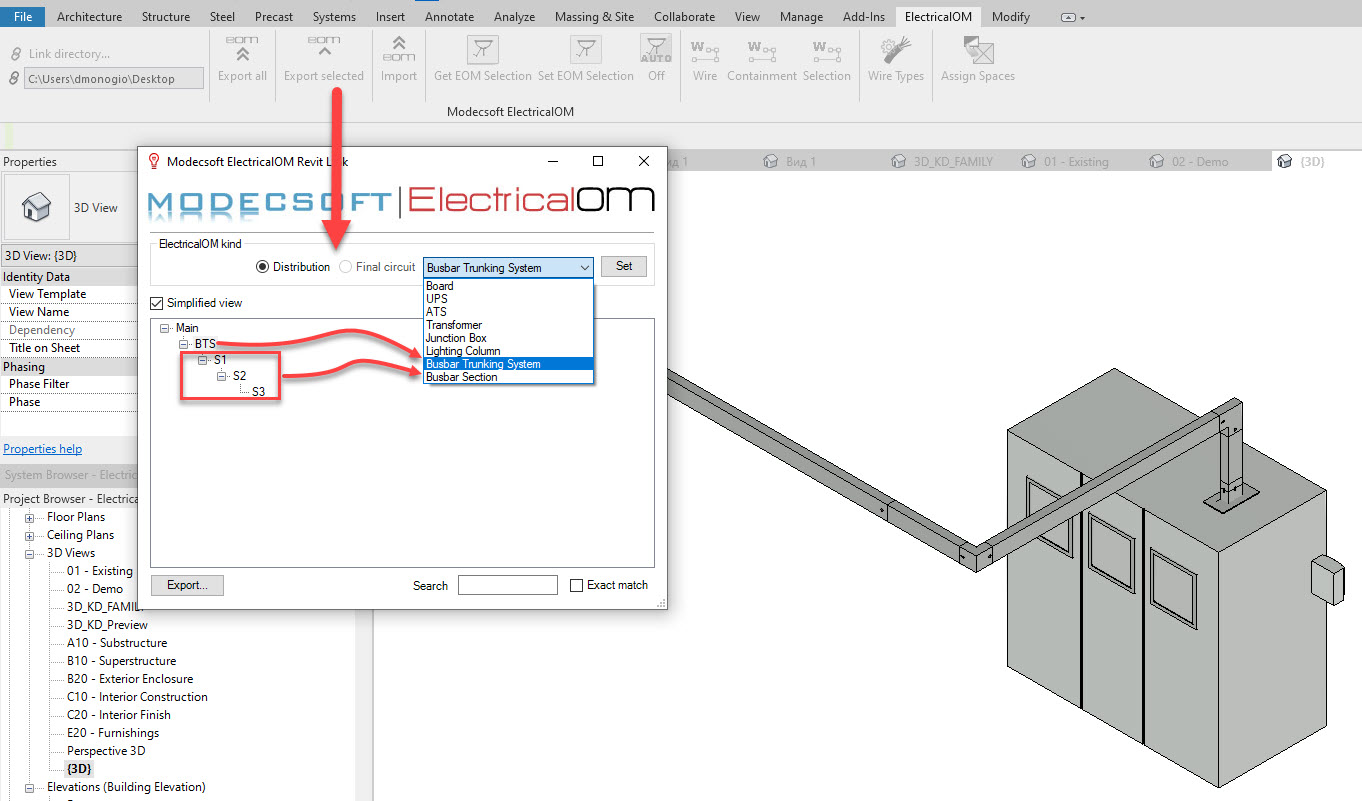
Task: Select Perspective 3D view
Action: pyautogui.click(x=106, y=751)
